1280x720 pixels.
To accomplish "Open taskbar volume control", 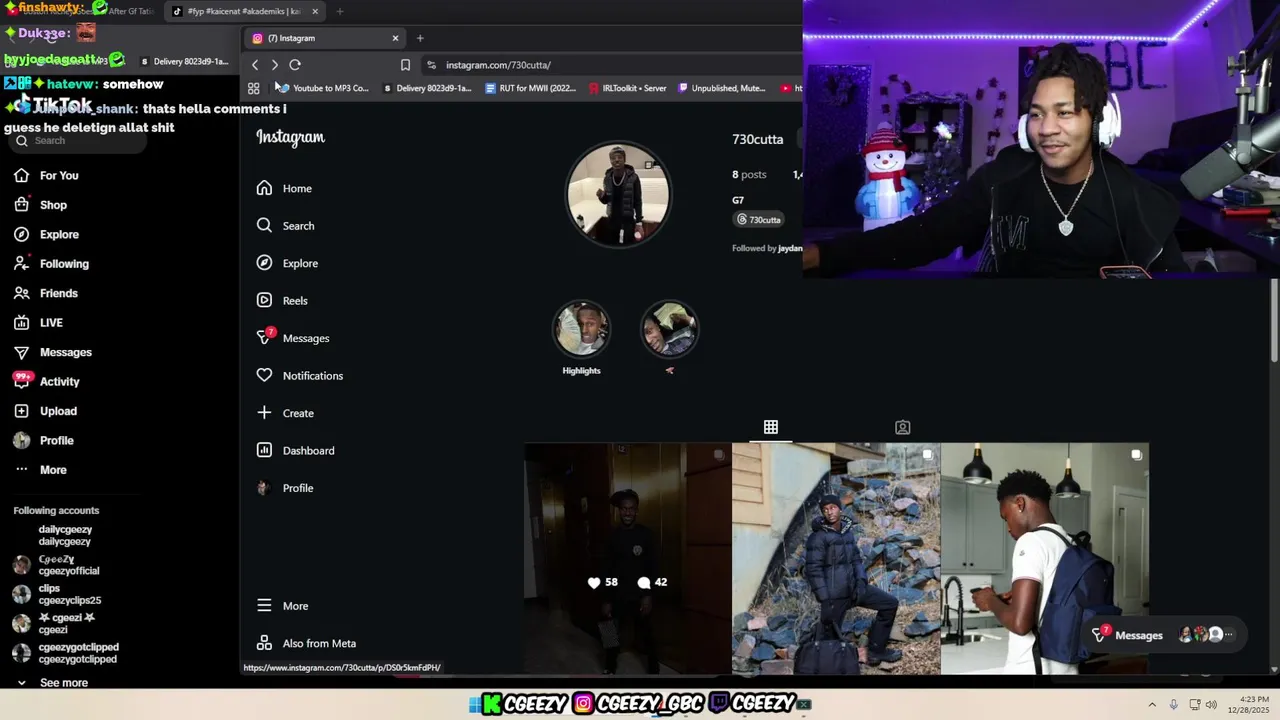I will click(1211, 705).
